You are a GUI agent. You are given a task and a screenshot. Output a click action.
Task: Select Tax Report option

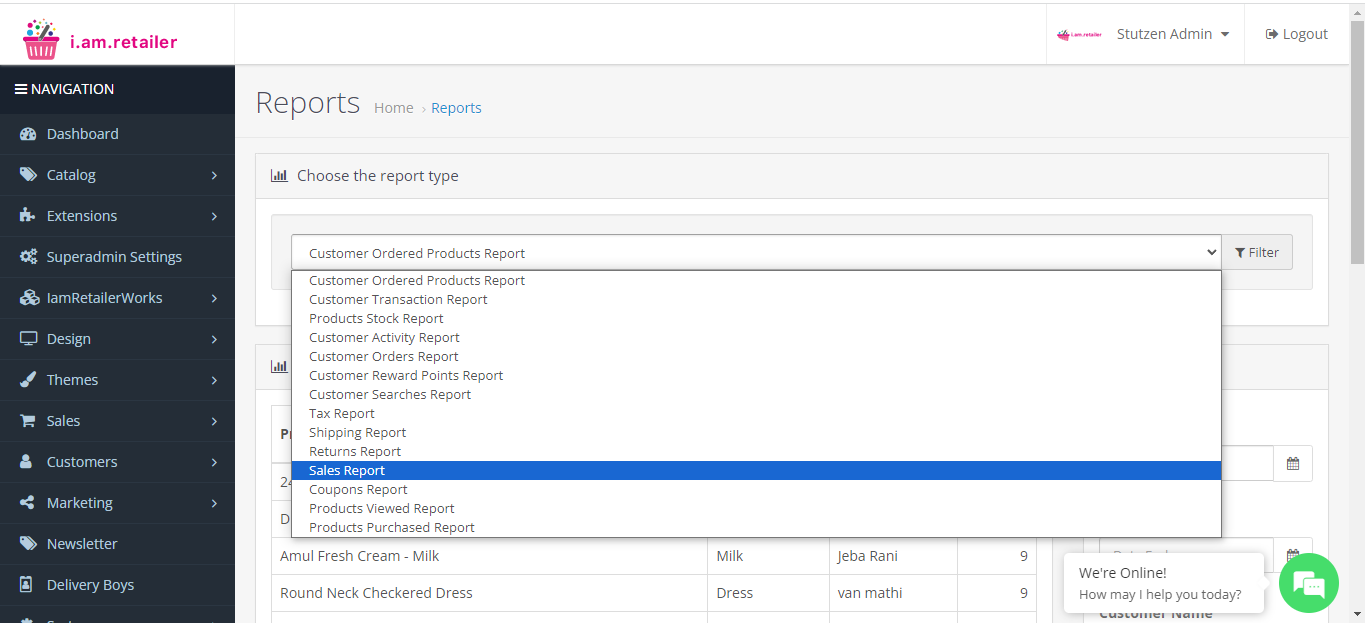tap(756, 414)
